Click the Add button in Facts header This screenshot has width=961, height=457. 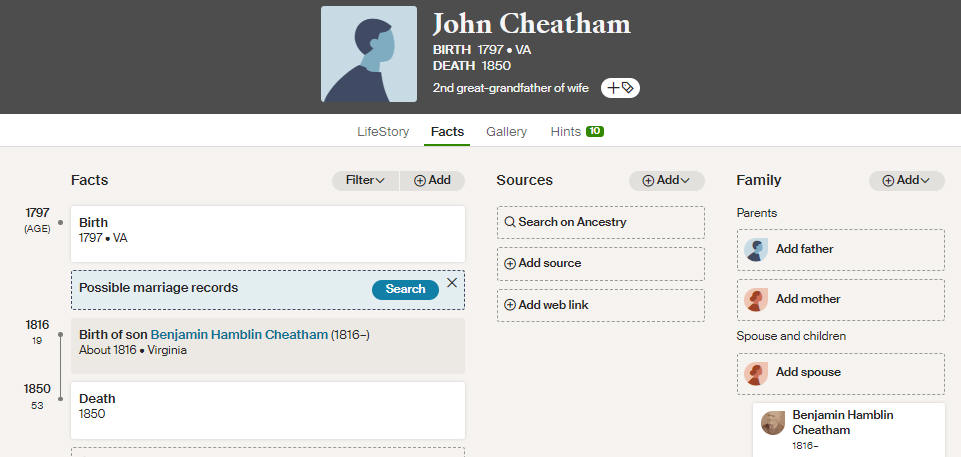433,181
